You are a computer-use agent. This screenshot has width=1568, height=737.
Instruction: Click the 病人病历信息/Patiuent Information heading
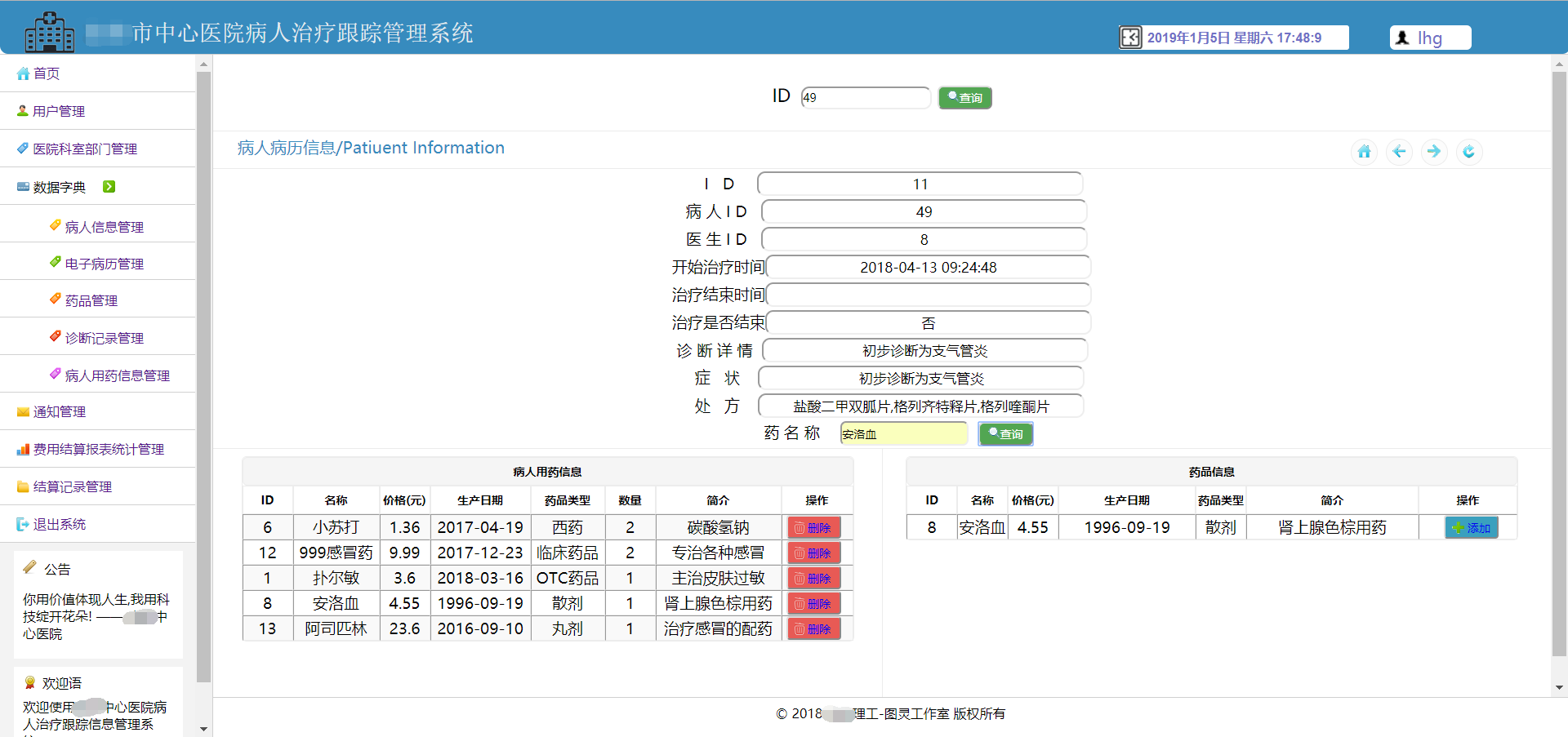[371, 148]
